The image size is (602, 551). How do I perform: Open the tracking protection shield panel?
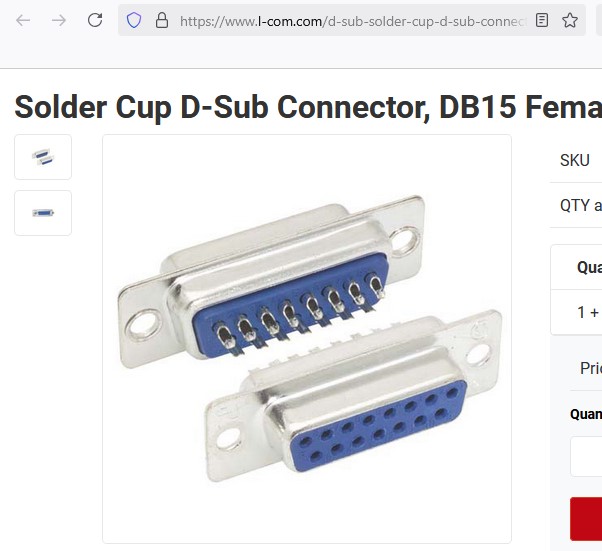tap(134, 20)
